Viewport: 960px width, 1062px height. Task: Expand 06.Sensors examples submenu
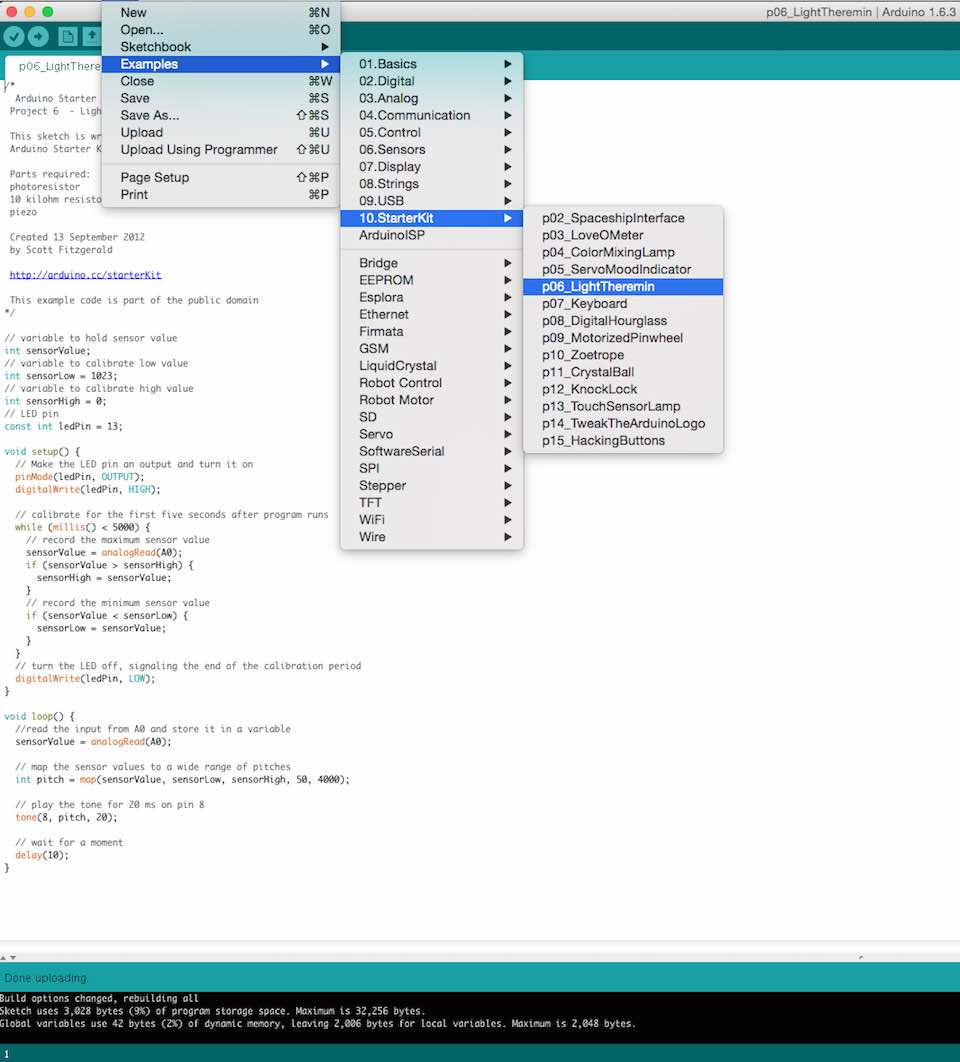click(x=432, y=149)
